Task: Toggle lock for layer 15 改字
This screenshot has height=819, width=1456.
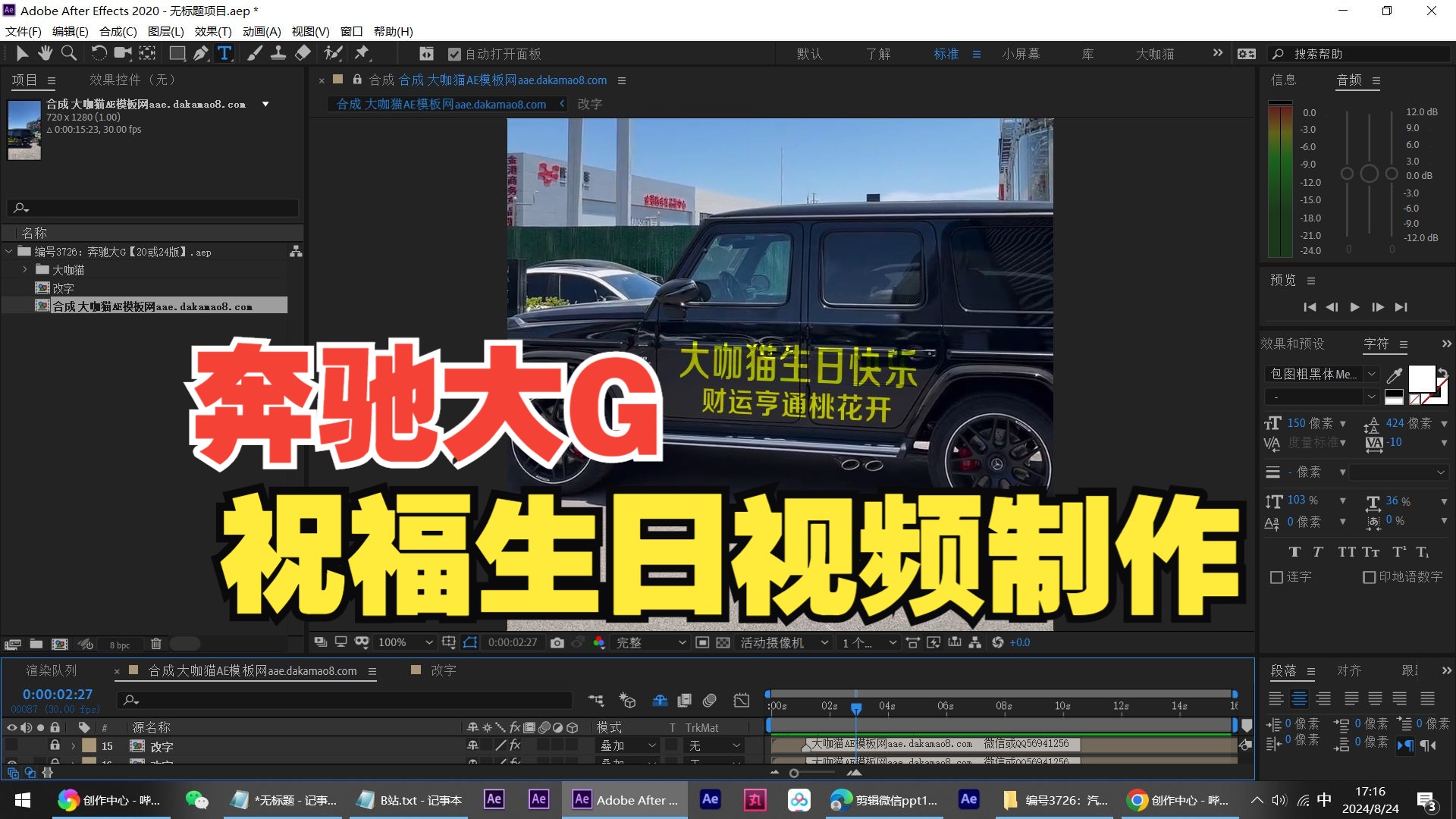Action: (55, 745)
